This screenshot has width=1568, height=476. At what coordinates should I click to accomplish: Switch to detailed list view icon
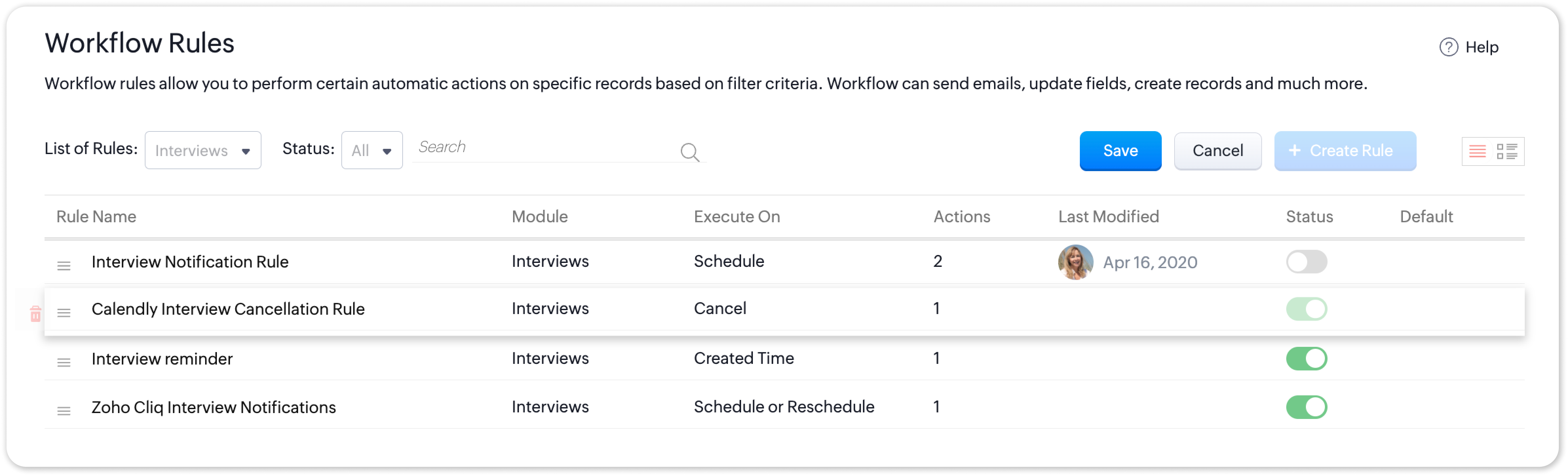tap(1506, 151)
